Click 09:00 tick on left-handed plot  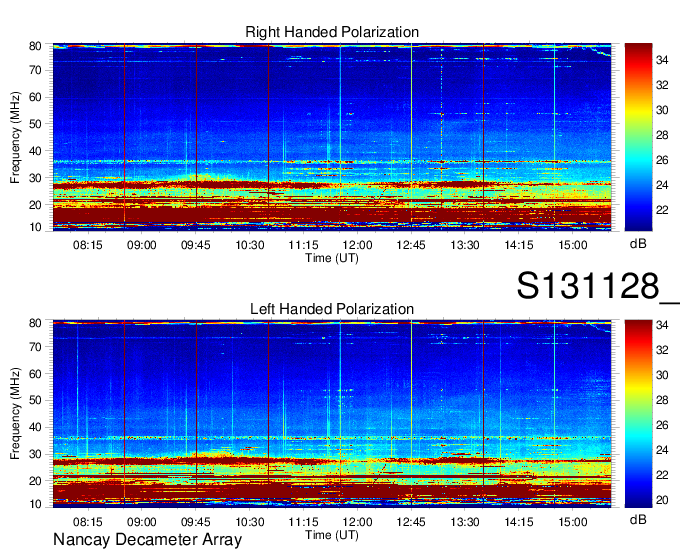click(141, 522)
